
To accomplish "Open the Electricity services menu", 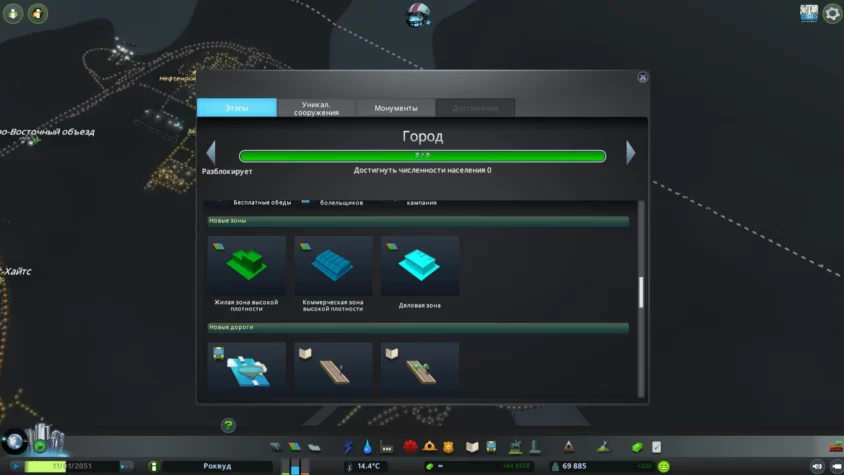I will coord(348,447).
